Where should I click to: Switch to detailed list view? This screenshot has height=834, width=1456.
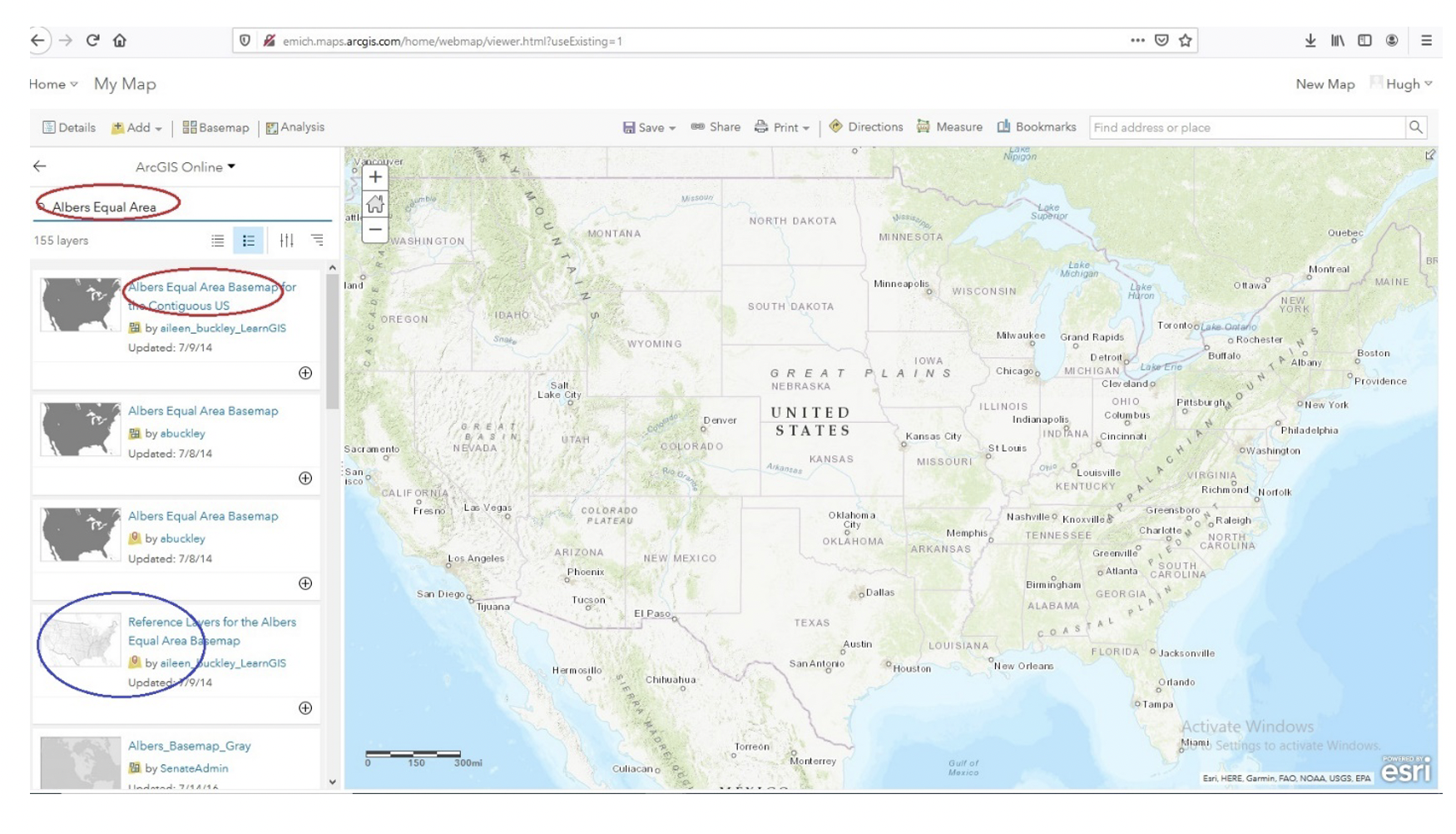click(x=248, y=241)
